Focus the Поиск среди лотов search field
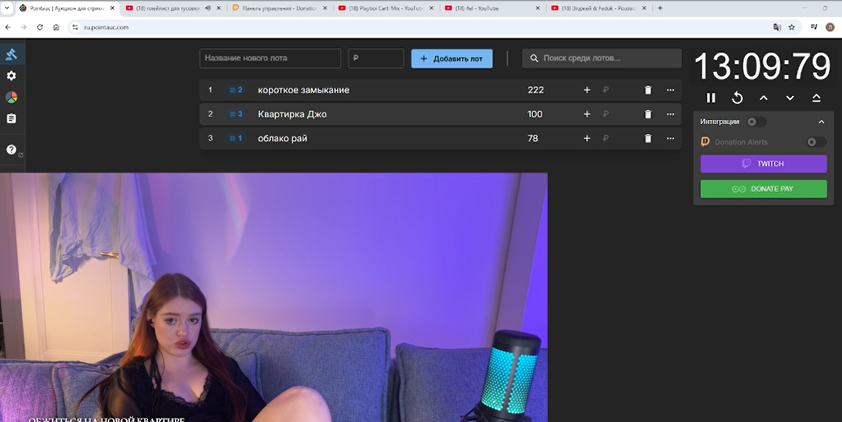The image size is (842, 422). point(602,59)
